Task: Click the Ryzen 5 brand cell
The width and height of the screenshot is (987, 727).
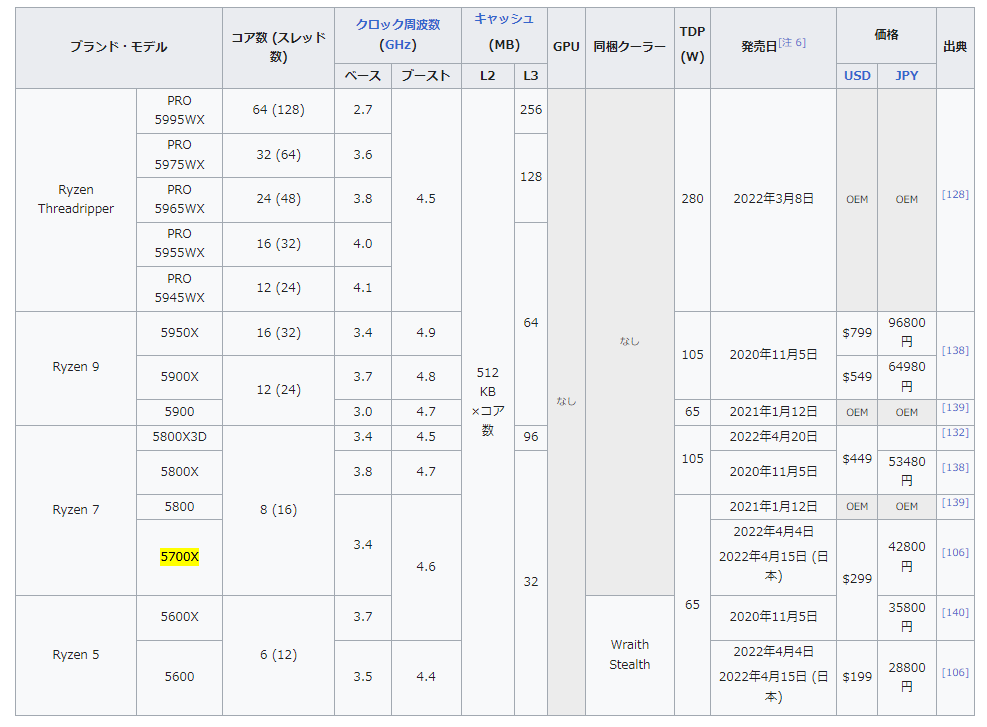Action: [76, 655]
